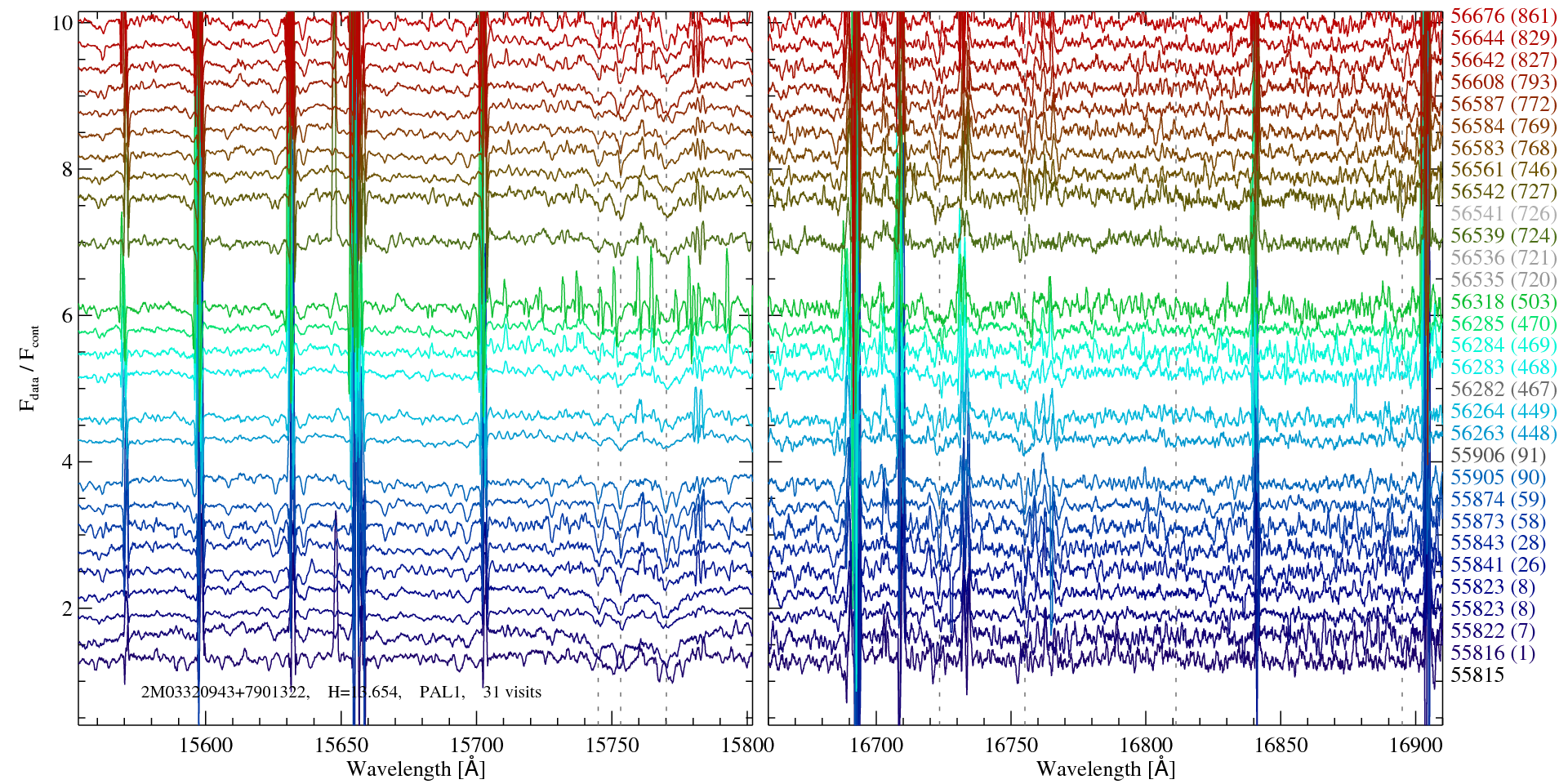Click the right panel's Wavelength [Å] axis title
The height and width of the screenshot is (784, 1568).
point(1105,768)
